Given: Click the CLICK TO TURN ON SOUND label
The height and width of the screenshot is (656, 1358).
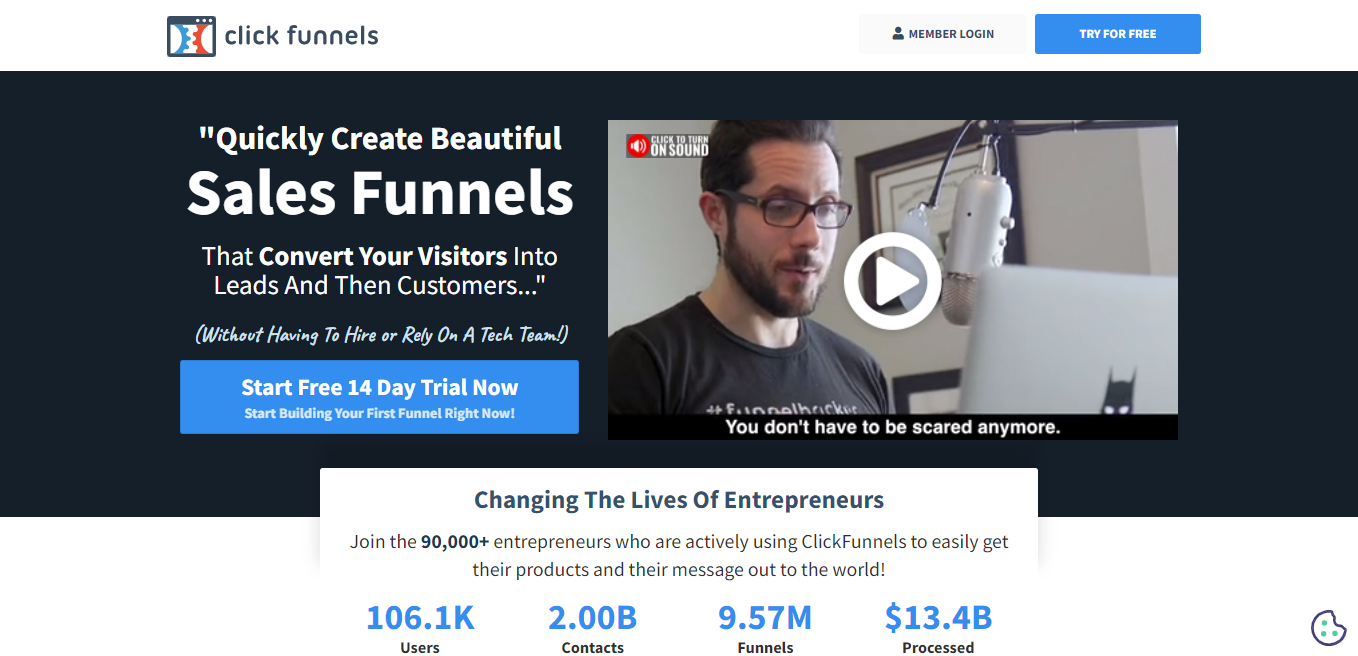Looking at the screenshot, I should (679, 146).
